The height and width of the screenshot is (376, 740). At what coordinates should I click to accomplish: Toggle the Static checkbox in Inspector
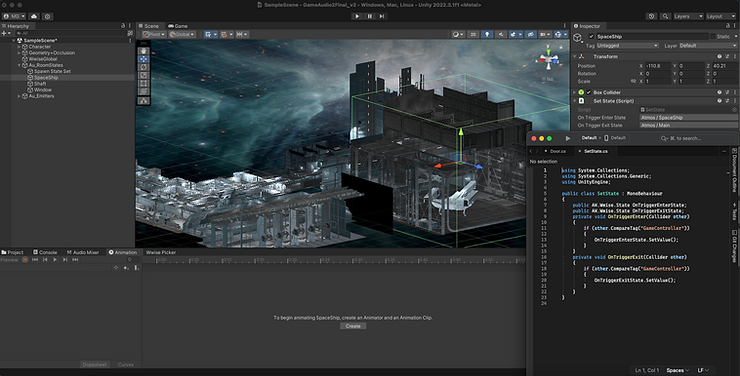pyautogui.click(x=713, y=36)
